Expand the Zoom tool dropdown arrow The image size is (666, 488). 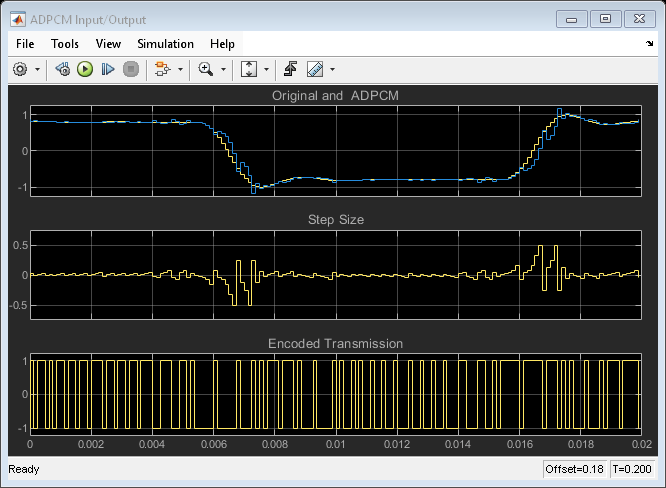(223, 70)
